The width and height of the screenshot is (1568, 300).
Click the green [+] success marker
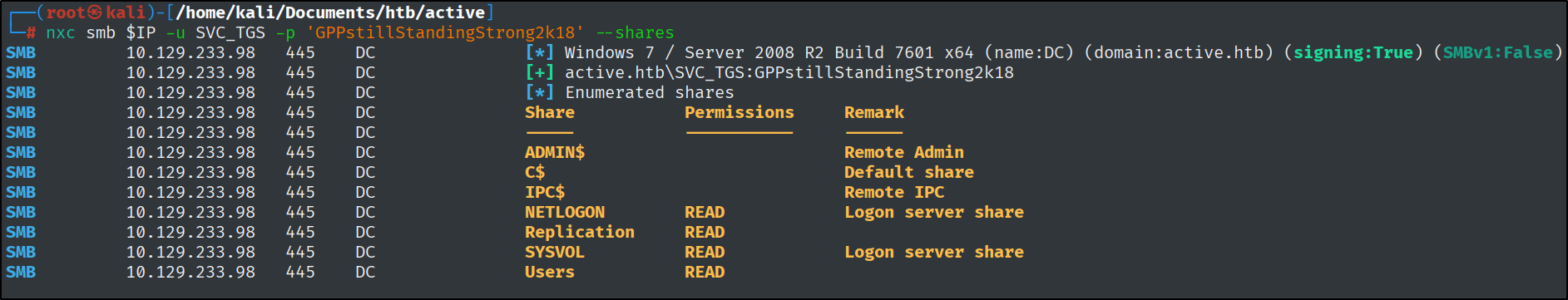click(x=539, y=72)
